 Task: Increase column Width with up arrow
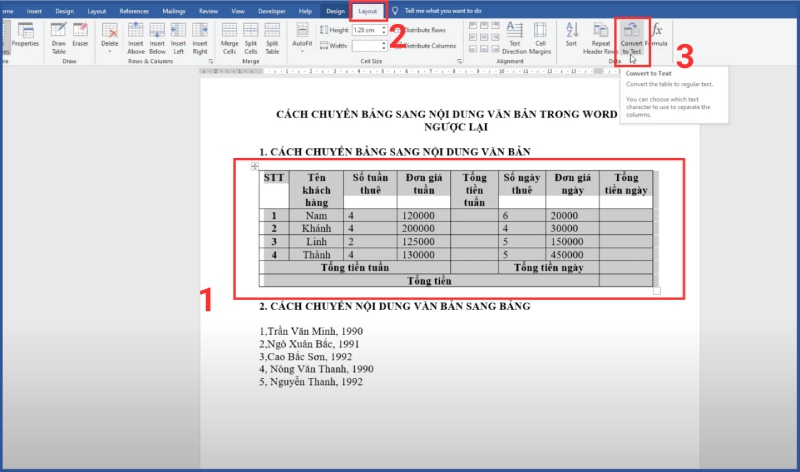[x=384, y=43]
